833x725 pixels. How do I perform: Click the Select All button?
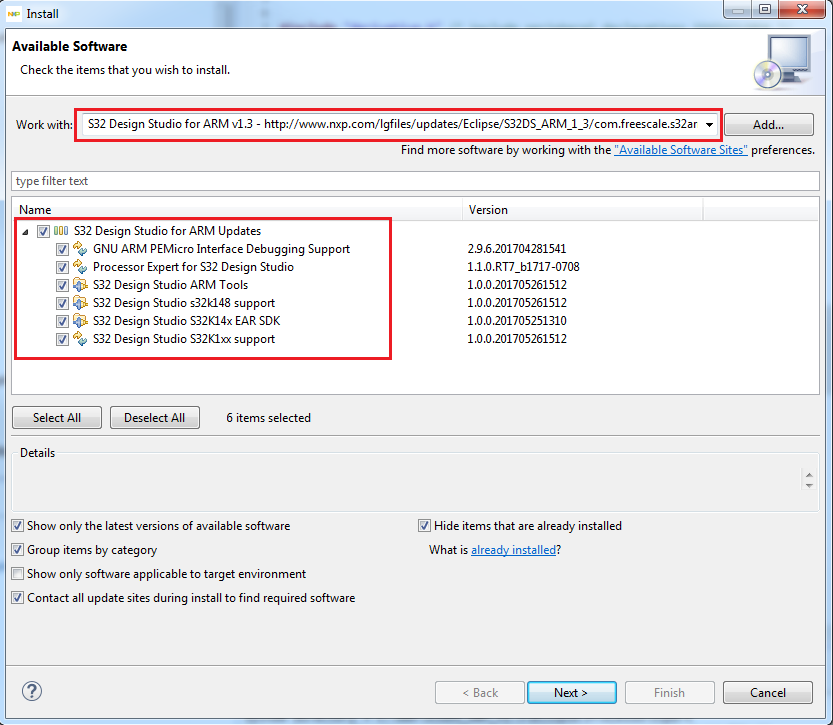(x=57, y=417)
